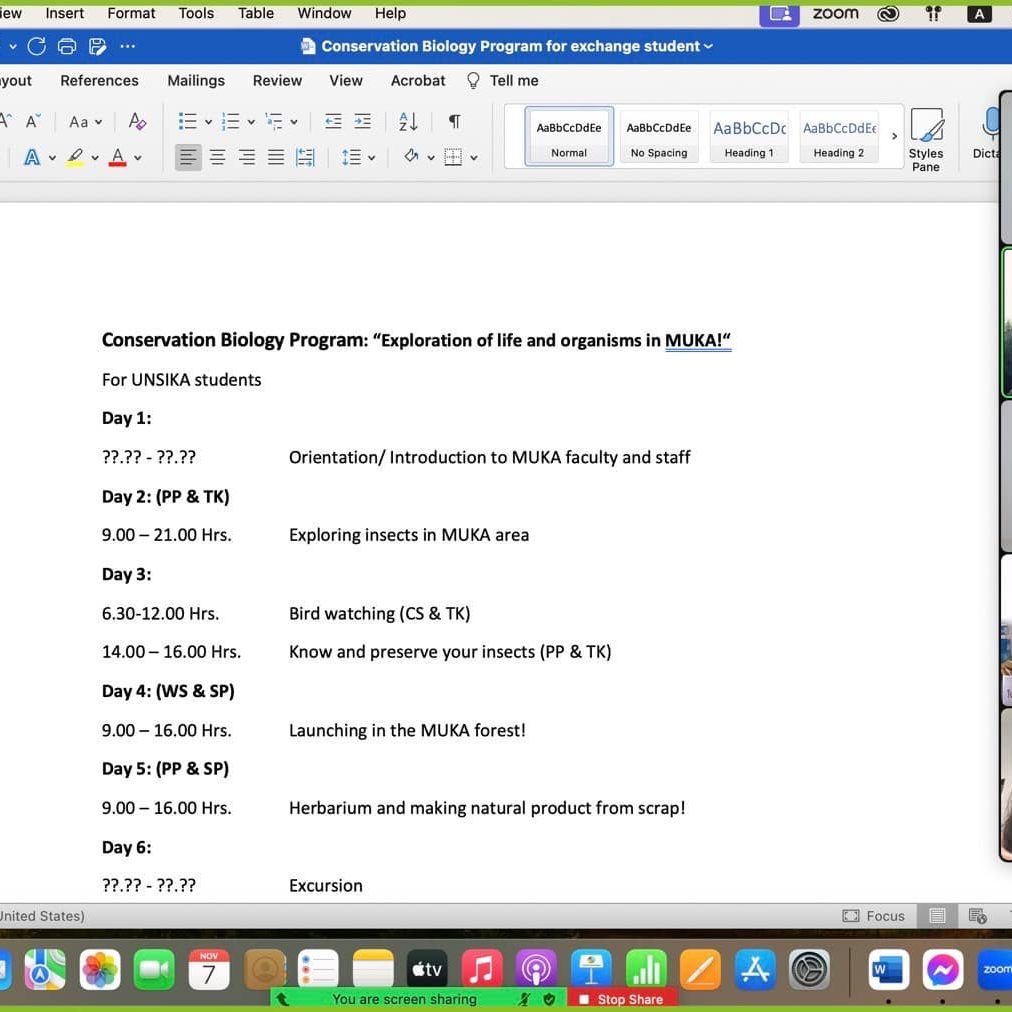Apply the Heading 1 style
The height and width of the screenshot is (1012, 1012).
pyautogui.click(x=749, y=137)
